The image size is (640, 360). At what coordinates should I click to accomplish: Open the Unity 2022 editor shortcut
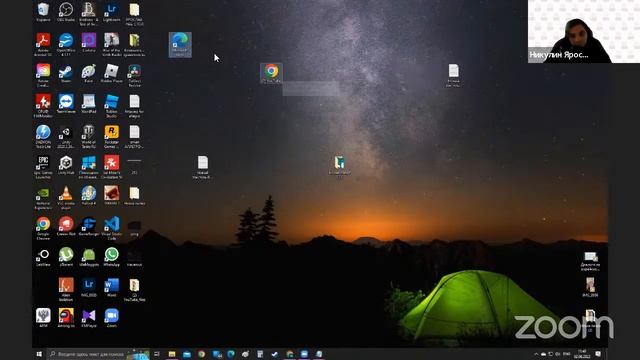point(66,136)
